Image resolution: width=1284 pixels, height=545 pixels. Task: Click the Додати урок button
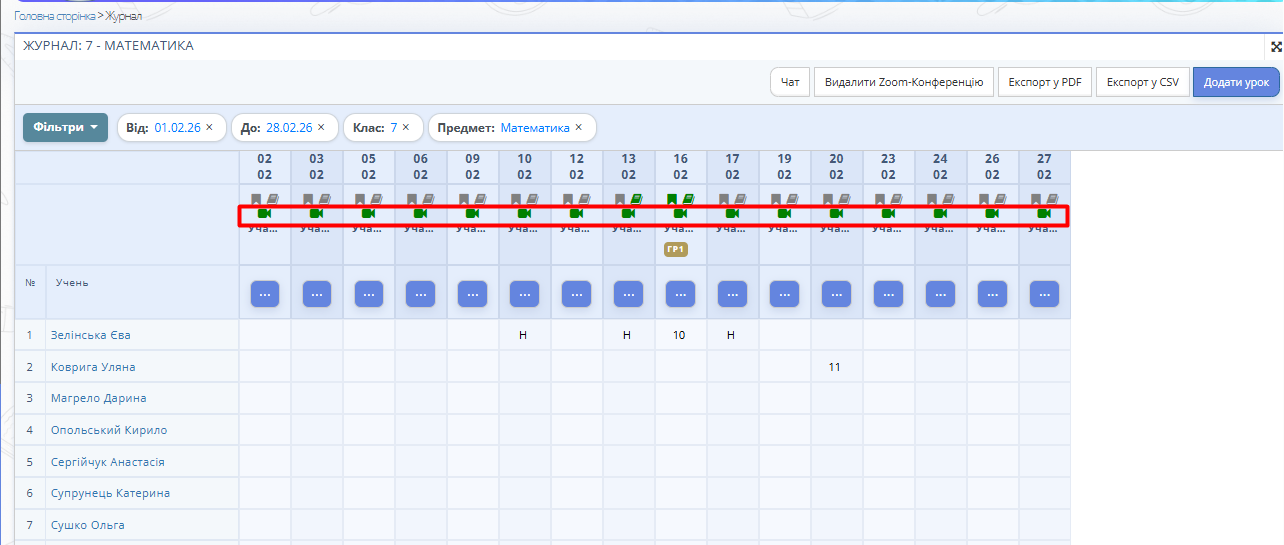tap(1236, 82)
